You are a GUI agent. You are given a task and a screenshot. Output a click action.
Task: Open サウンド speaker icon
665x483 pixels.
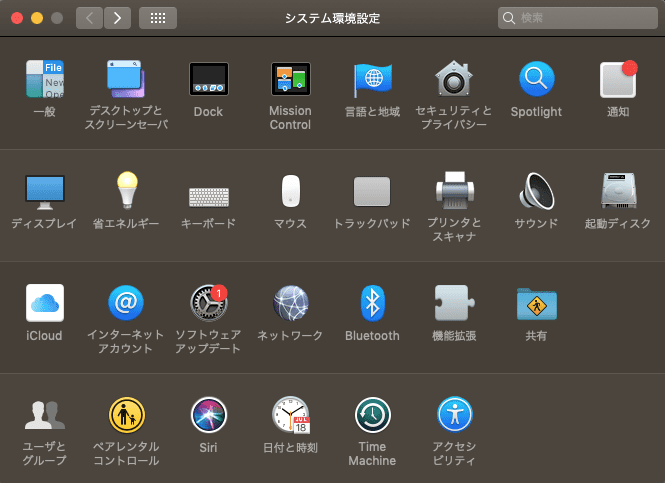pos(536,191)
